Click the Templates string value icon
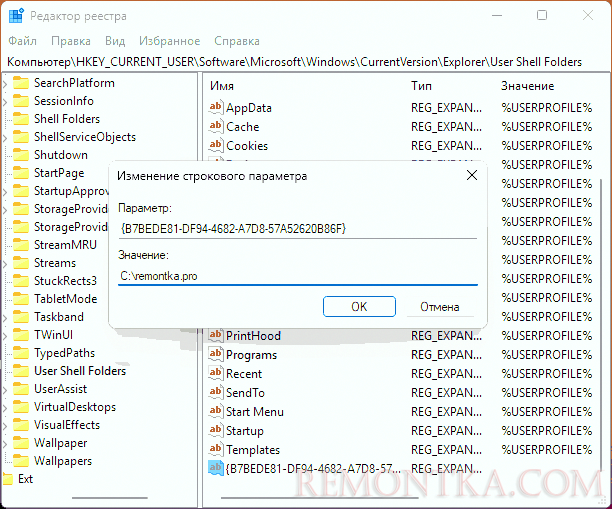Viewport: 612px width, 509px height. tap(215, 449)
